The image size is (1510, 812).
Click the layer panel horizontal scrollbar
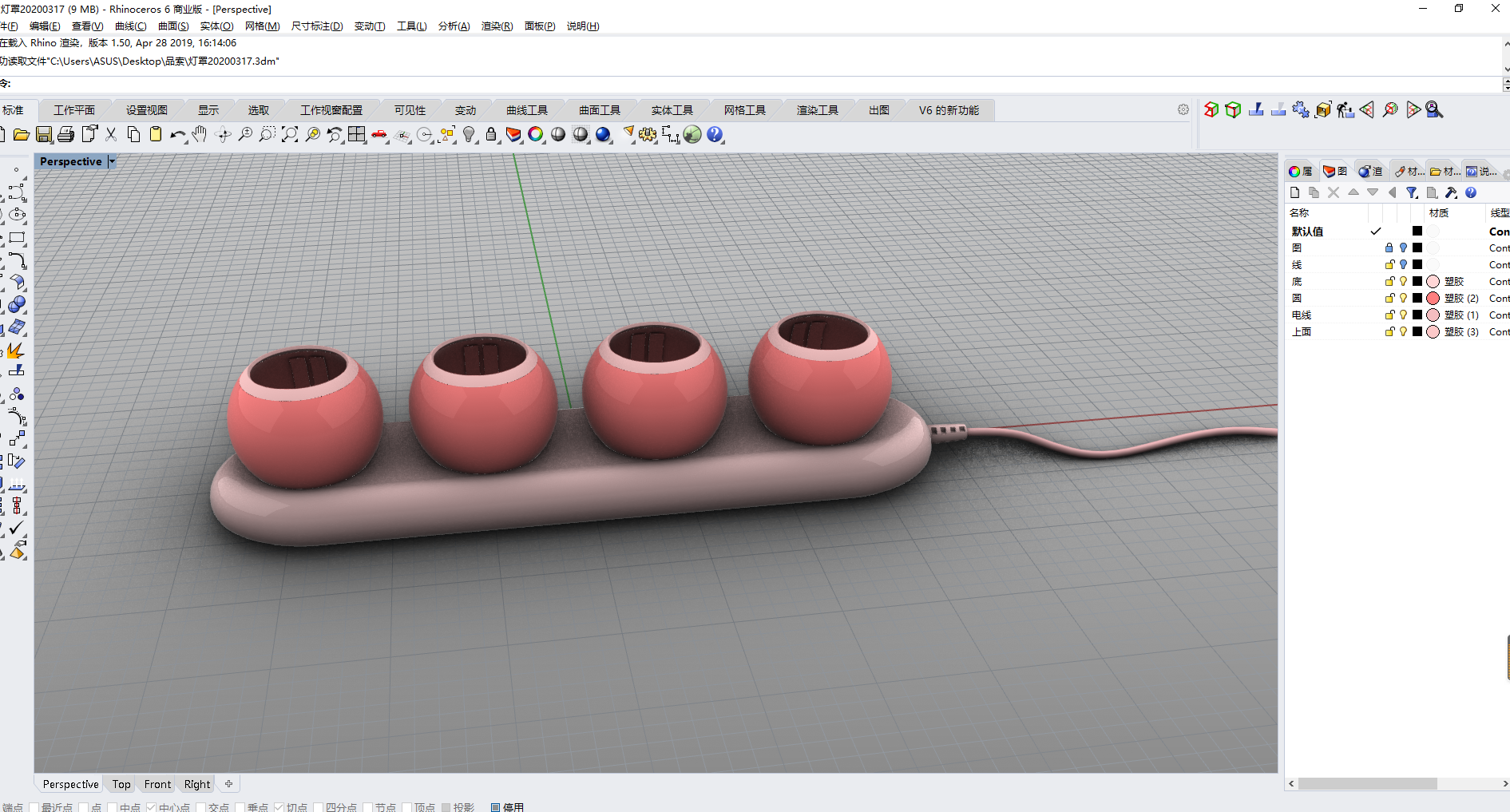(1367, 784)
